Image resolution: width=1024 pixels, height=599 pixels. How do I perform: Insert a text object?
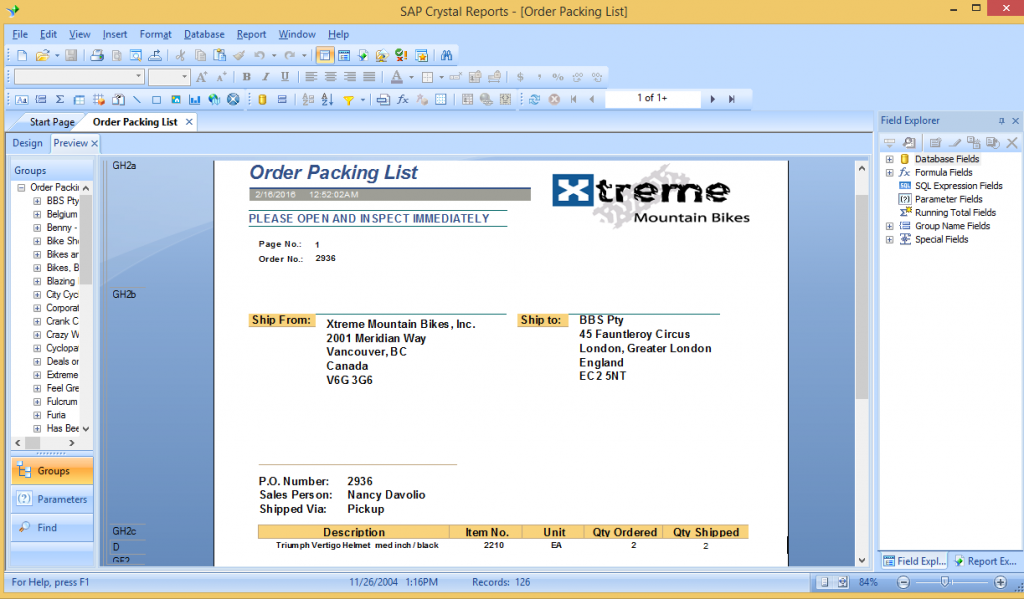pyautogui.click(x=22, y=99)
